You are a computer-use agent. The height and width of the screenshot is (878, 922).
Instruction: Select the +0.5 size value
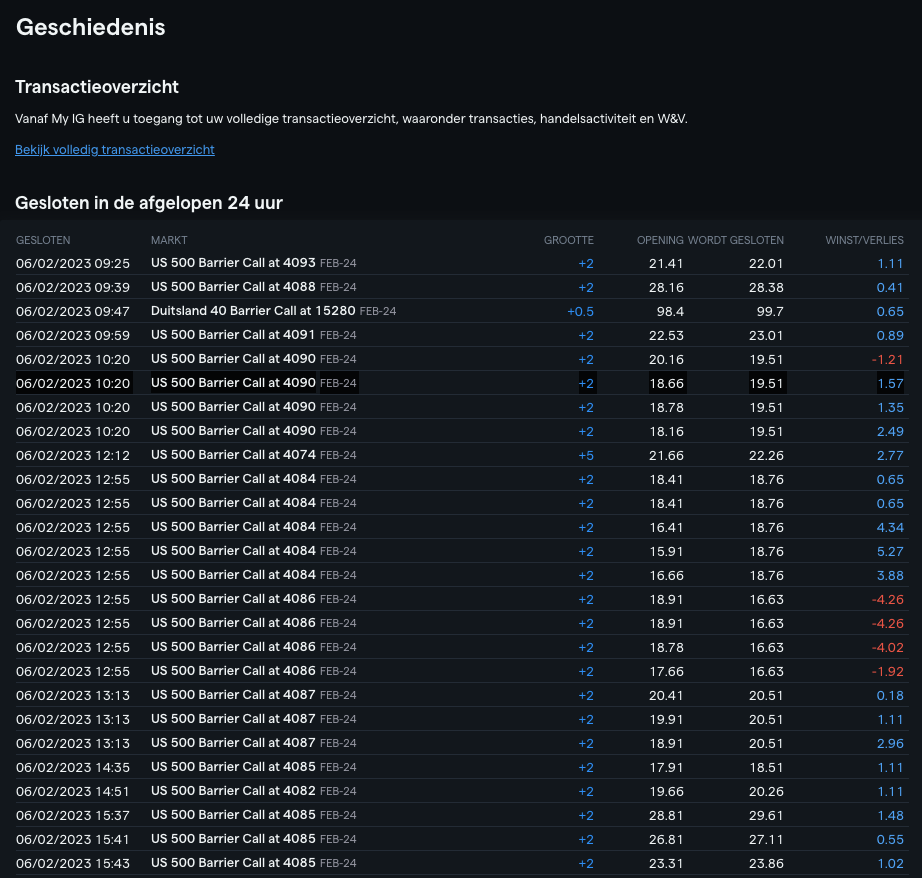pos(580,311)
